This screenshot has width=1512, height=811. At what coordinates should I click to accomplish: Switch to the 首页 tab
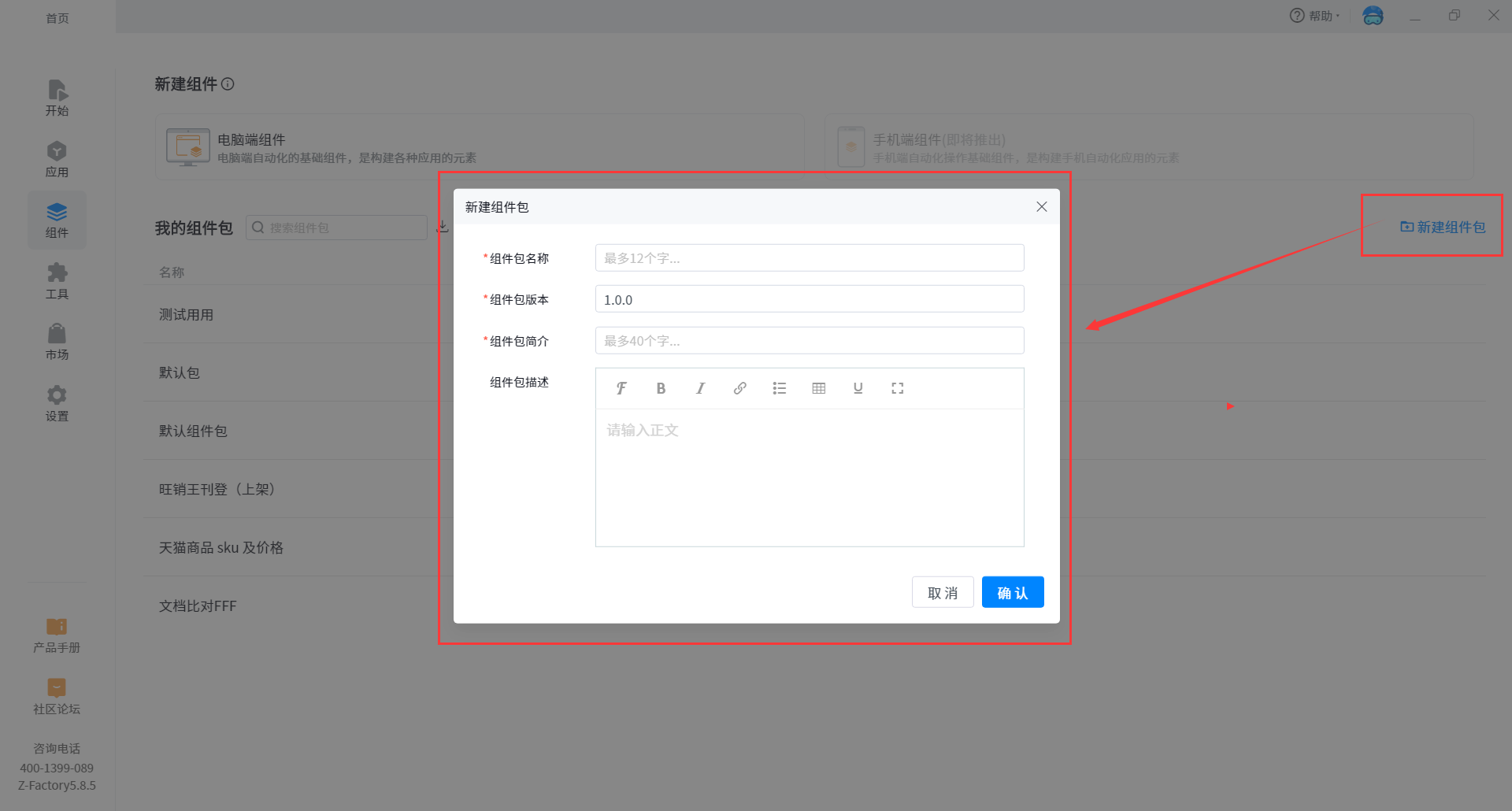click(x=57, y=17)
